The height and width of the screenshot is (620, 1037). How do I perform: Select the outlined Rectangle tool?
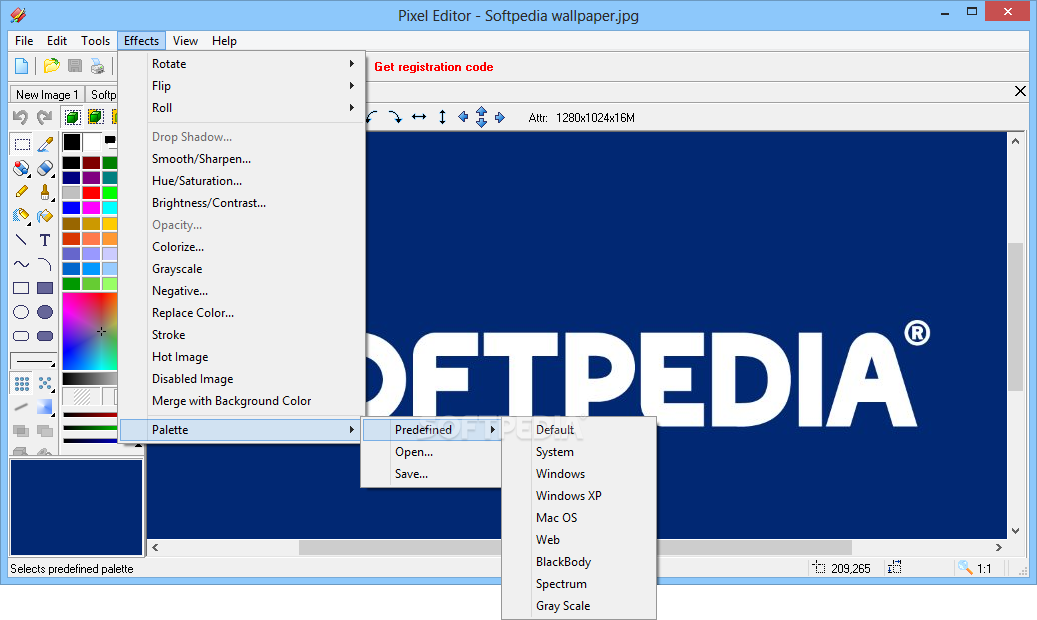[x=22, y=288]
